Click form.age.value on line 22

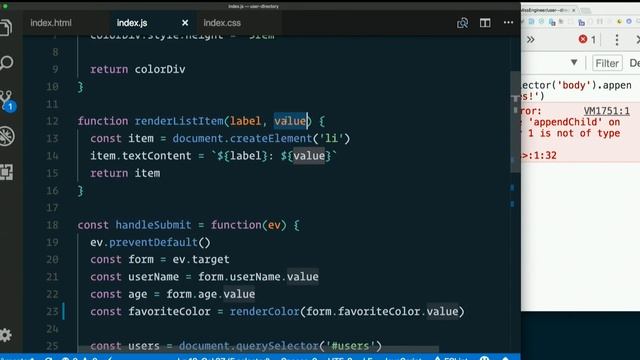211,294
